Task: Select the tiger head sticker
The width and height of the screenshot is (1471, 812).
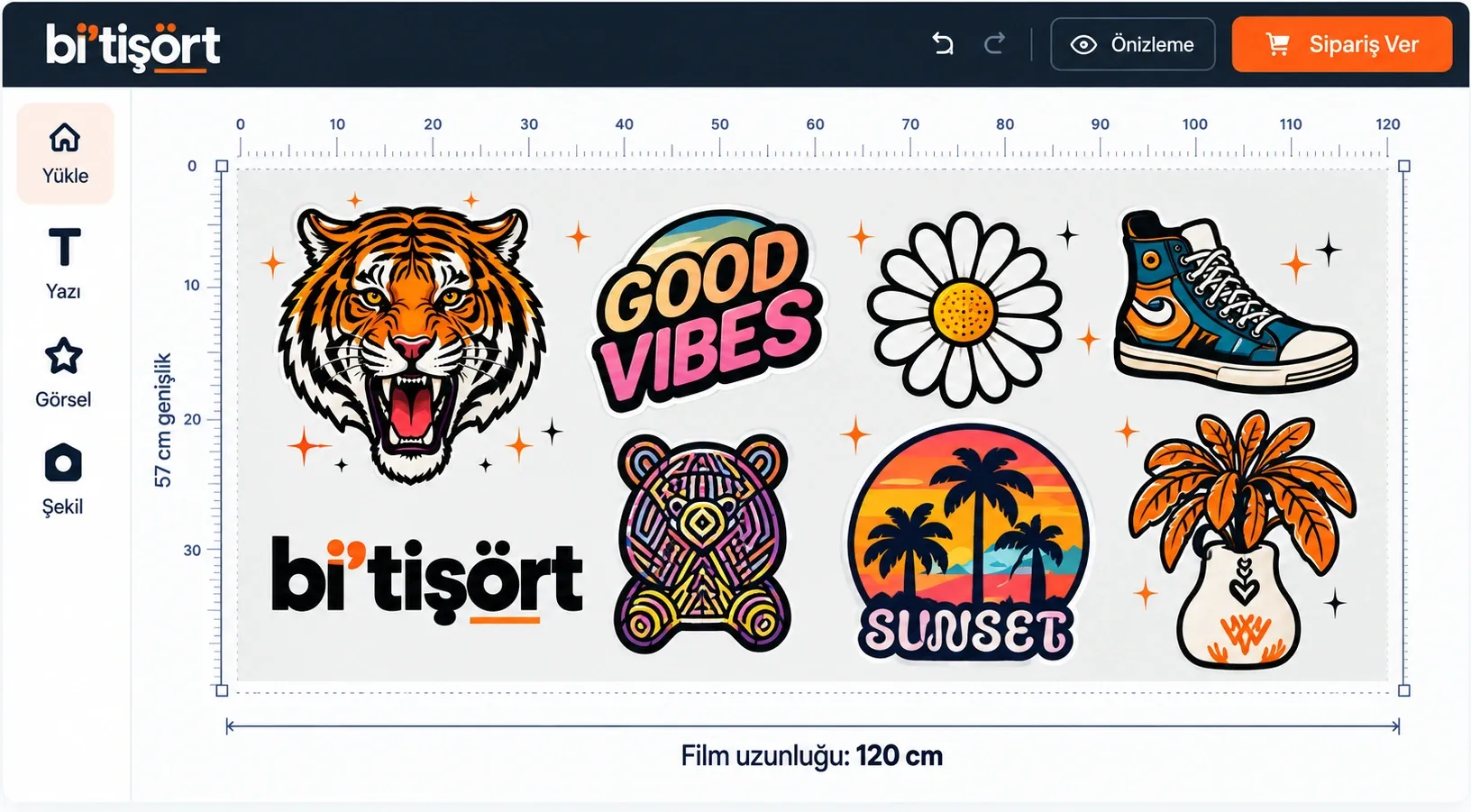Action: pyautogui.click(x=412, y=342)
